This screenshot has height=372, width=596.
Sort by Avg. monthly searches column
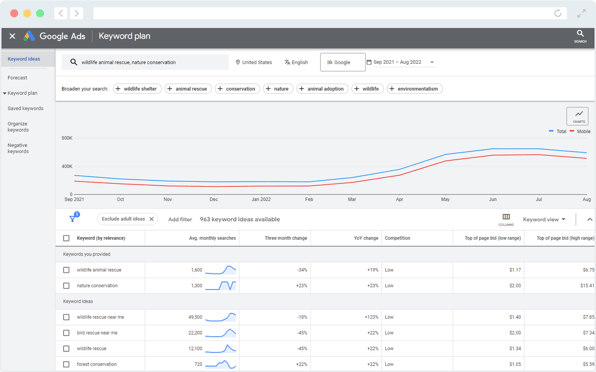(x=212, y=238)
